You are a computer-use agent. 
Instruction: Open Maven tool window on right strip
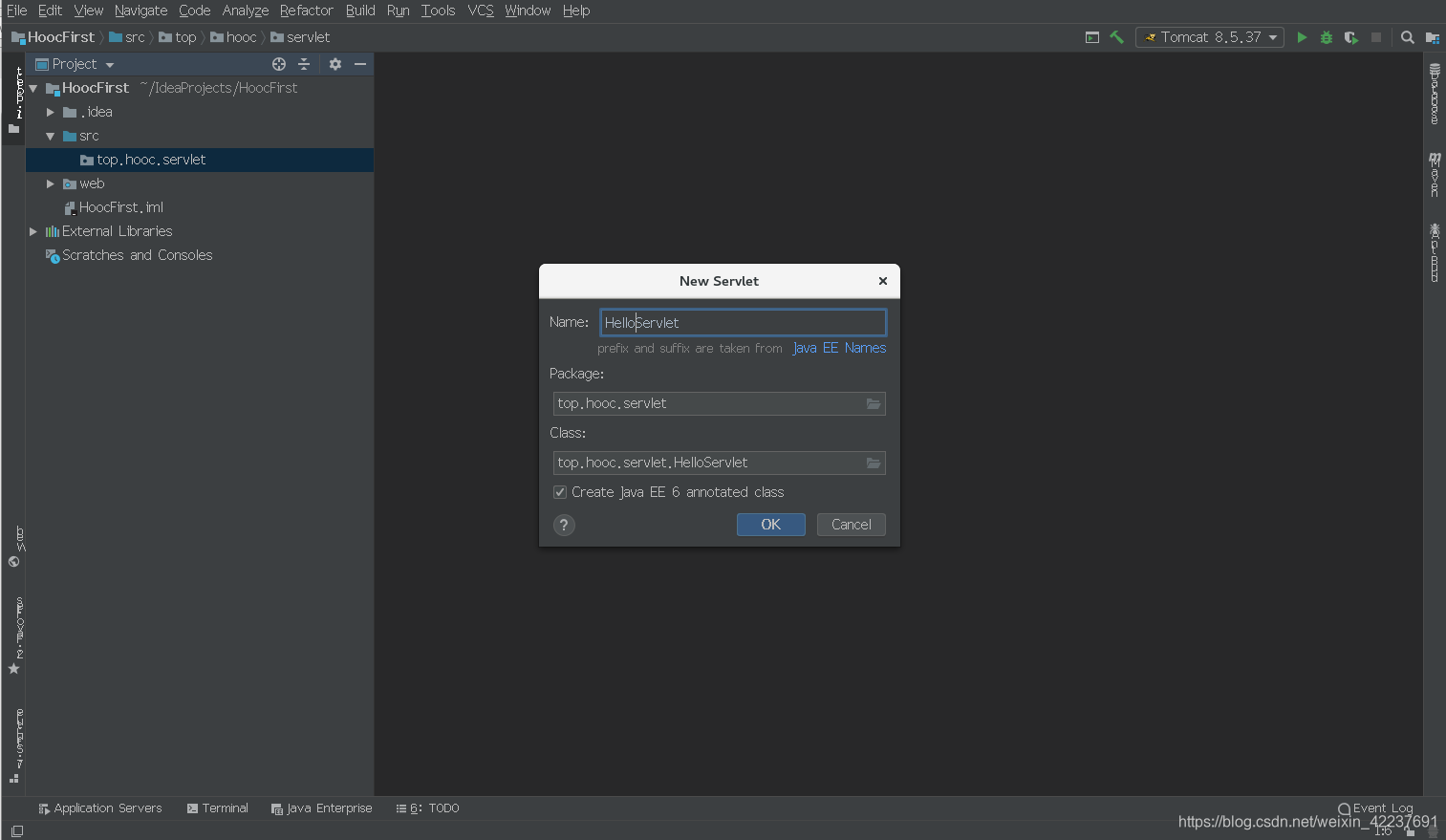[1435, 175]
